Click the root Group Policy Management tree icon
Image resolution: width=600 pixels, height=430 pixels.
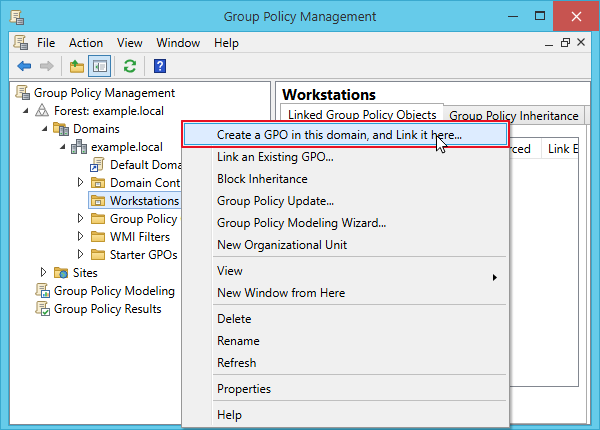[22, 93]
